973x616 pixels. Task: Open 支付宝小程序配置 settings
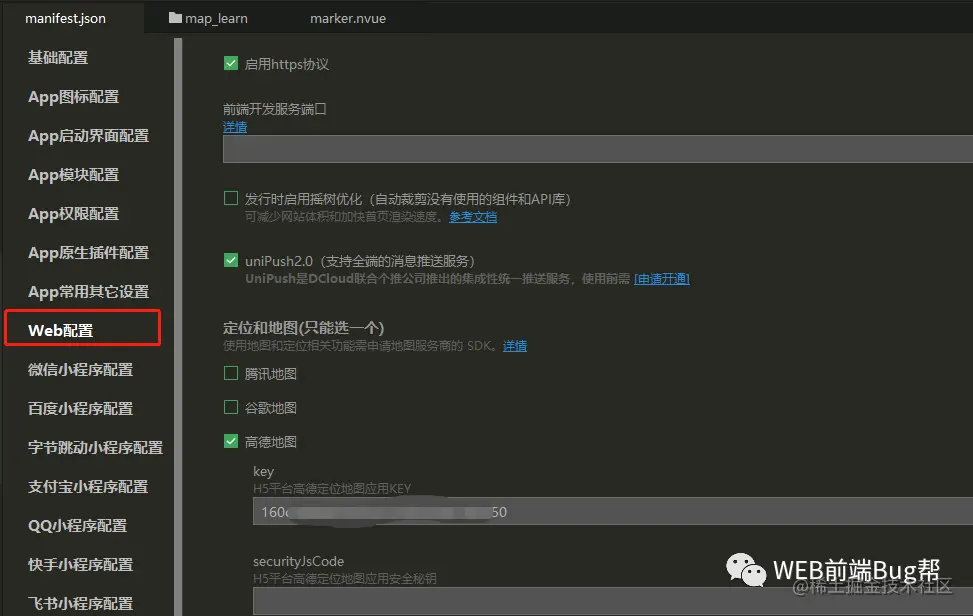coord(82,486)
